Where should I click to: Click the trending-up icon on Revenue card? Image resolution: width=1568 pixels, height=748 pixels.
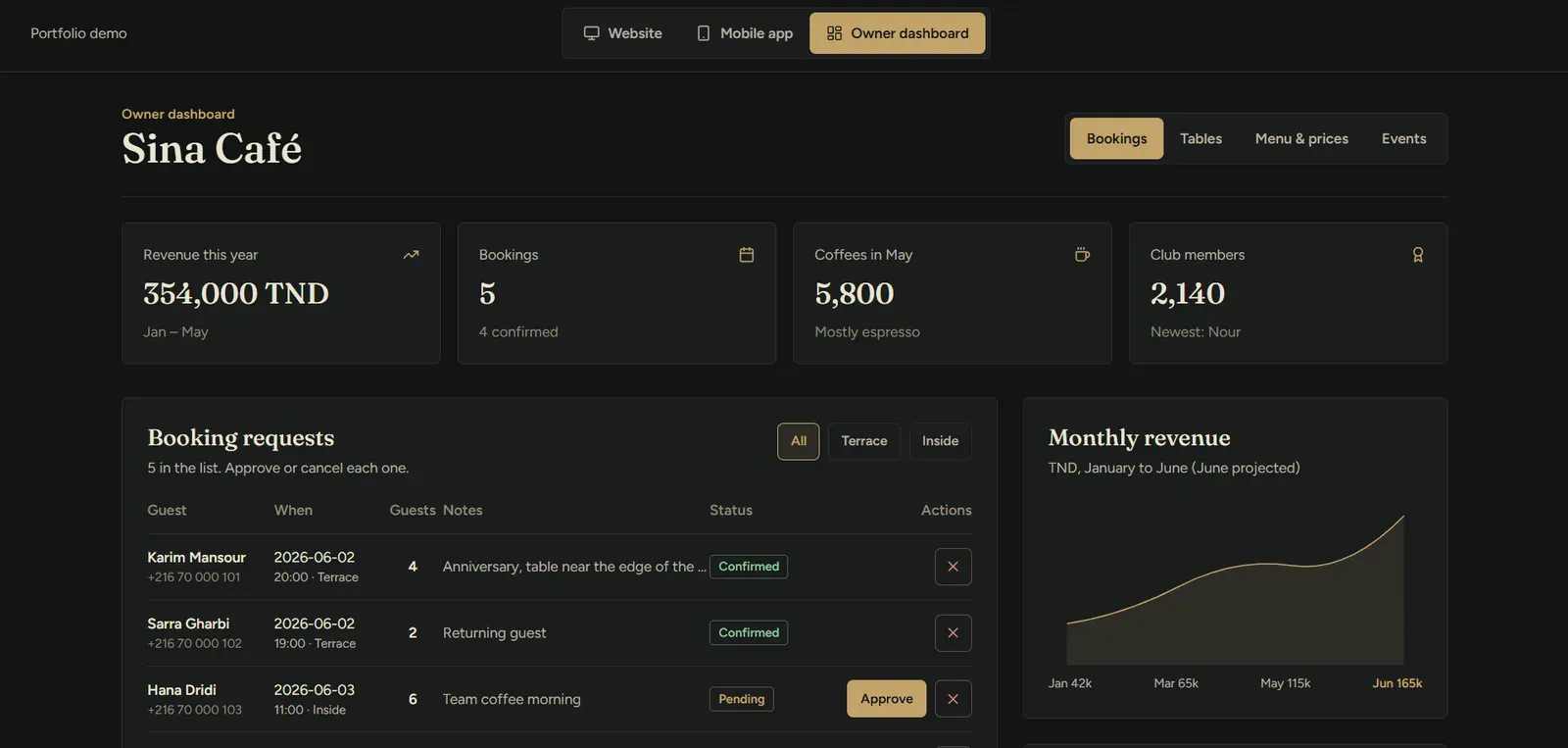coord(411,255)
